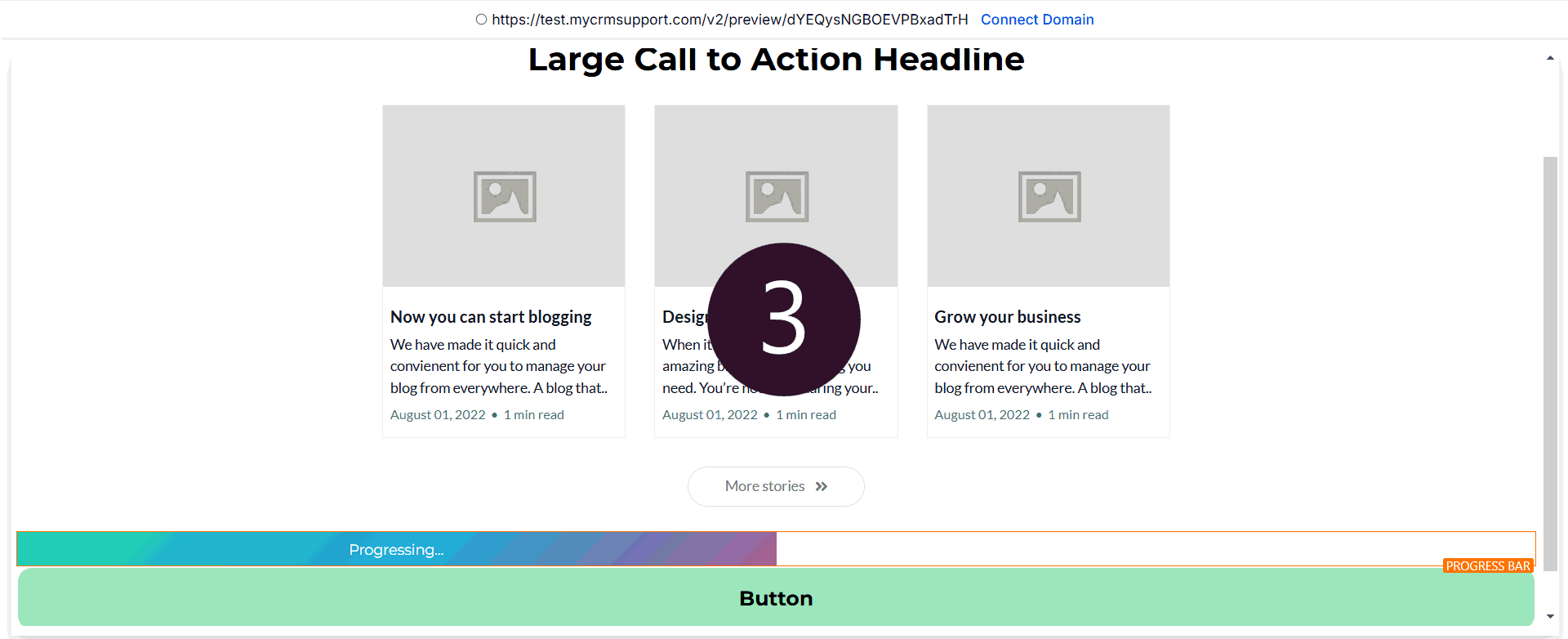The width and height of the screenshot is (1568, 639).
Task: Click the More stories button
Action: click(776, 486)
